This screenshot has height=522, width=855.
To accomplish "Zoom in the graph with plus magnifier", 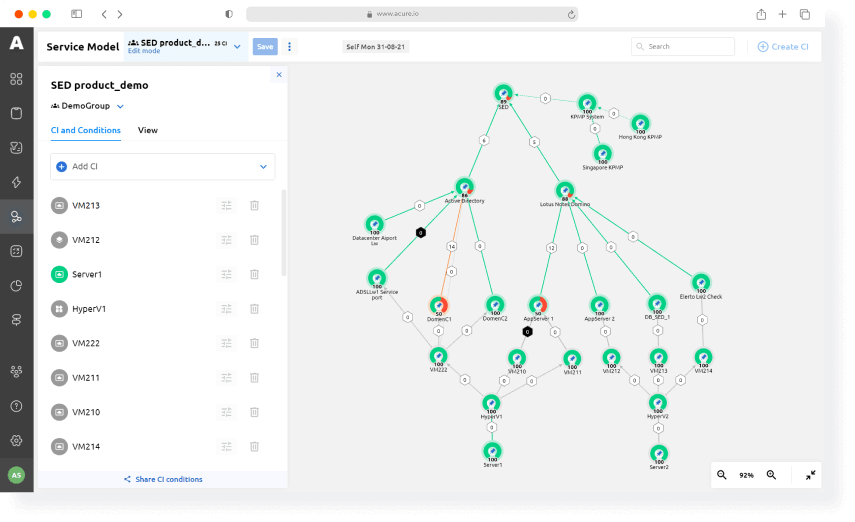I will (771, 475).
